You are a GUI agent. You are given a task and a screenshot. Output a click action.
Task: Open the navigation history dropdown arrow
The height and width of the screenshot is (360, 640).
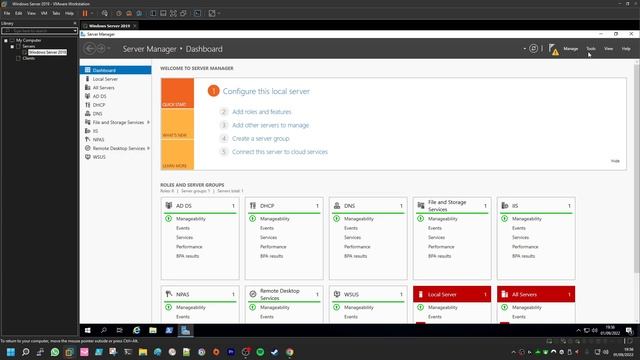[109, 49]
